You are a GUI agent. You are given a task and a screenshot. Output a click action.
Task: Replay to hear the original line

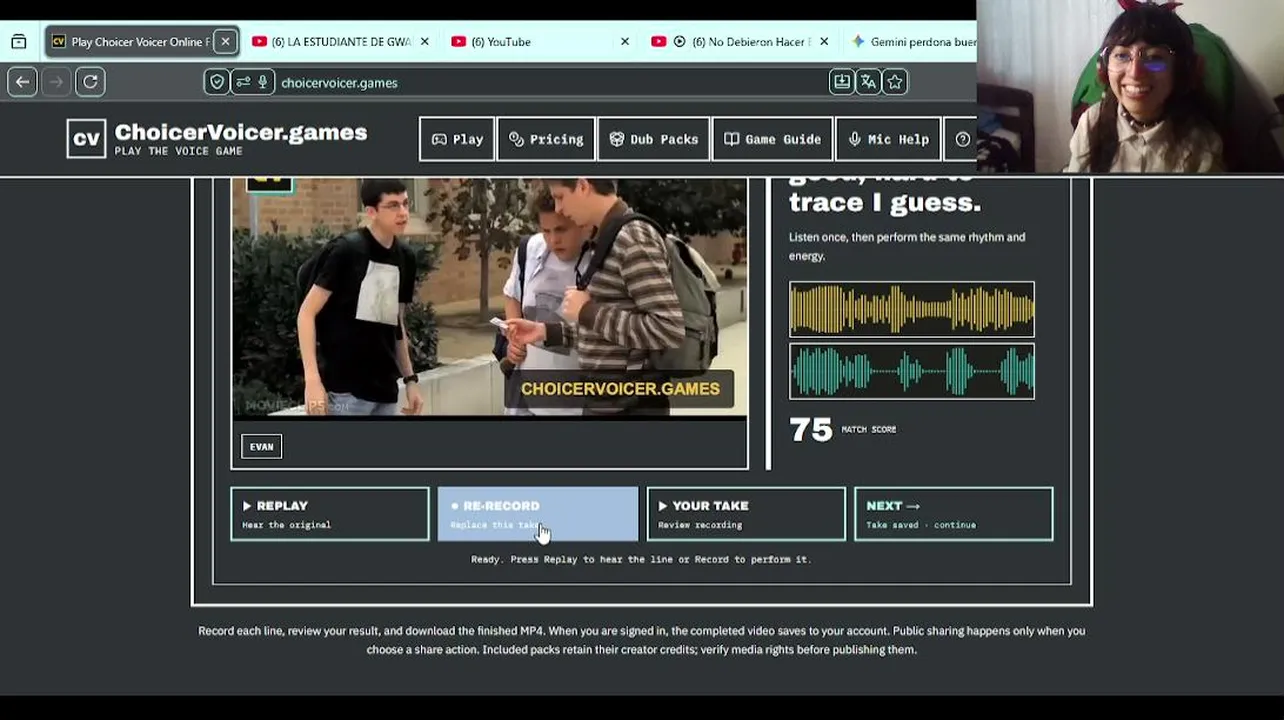[330, 514]
